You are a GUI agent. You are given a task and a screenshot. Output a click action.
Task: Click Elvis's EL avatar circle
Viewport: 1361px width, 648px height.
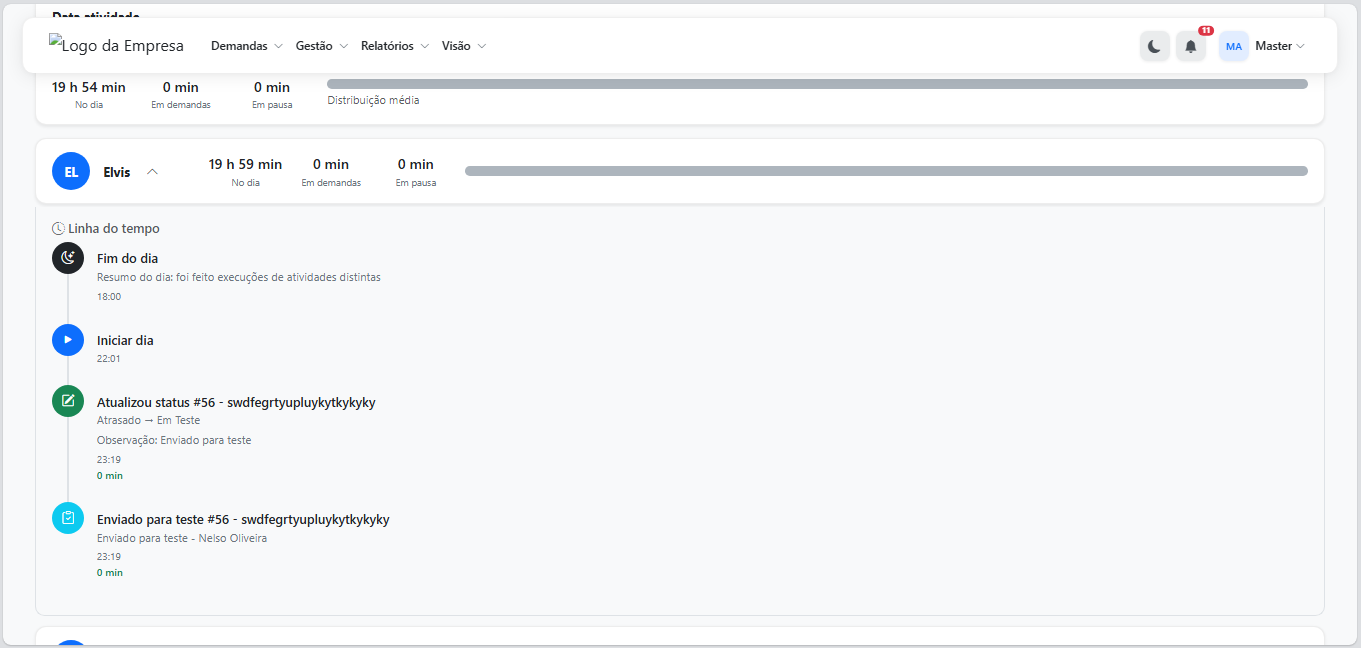(x=71, y=172)
